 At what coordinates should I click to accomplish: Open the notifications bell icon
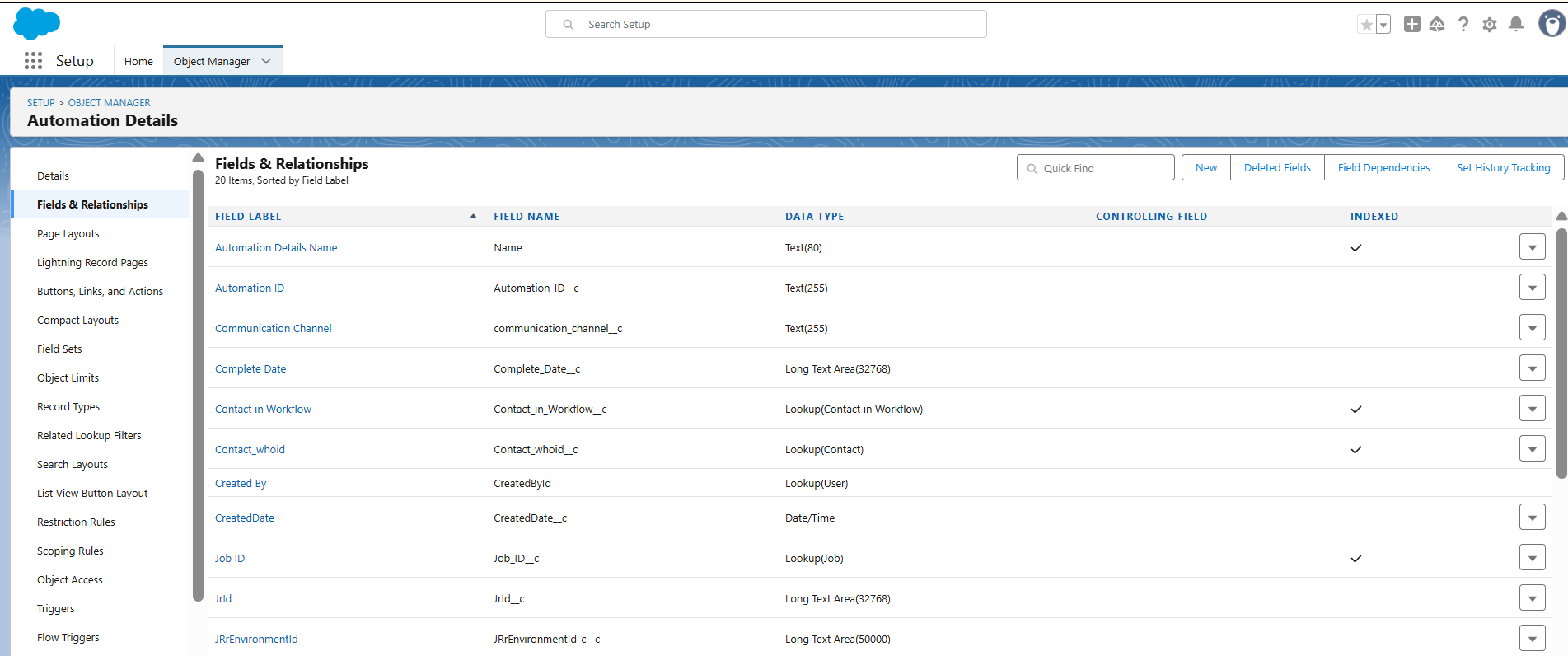click(1516, 24)
